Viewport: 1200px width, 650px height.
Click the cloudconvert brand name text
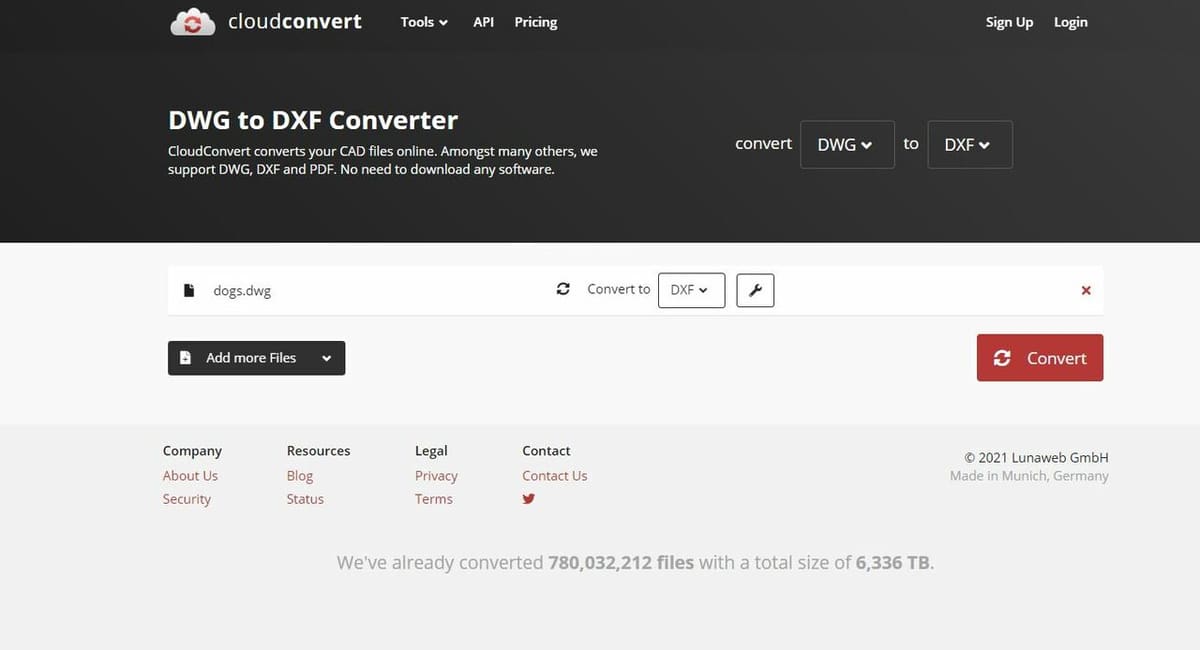coord(295,21)
